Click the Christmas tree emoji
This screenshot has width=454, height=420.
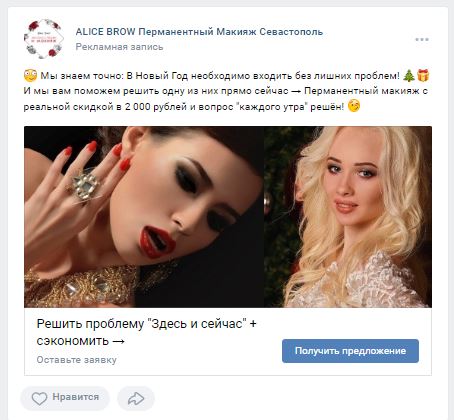409,75
